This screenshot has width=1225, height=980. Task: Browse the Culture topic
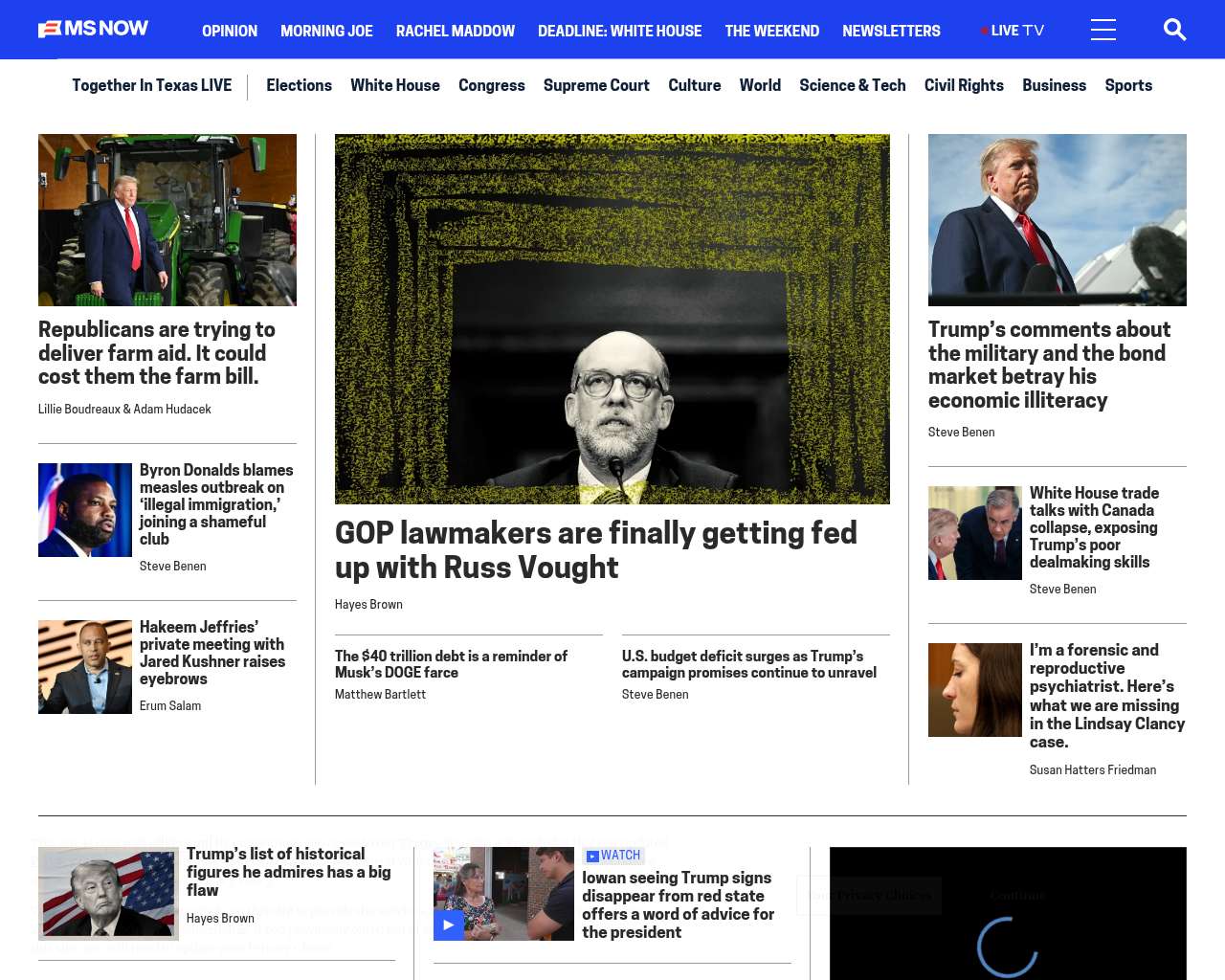(x=695, y=85)
